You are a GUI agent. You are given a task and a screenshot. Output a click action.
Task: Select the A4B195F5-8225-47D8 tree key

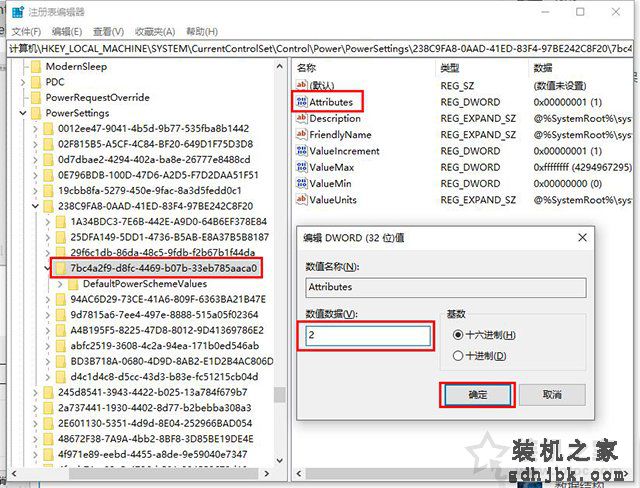coord(167,331)
